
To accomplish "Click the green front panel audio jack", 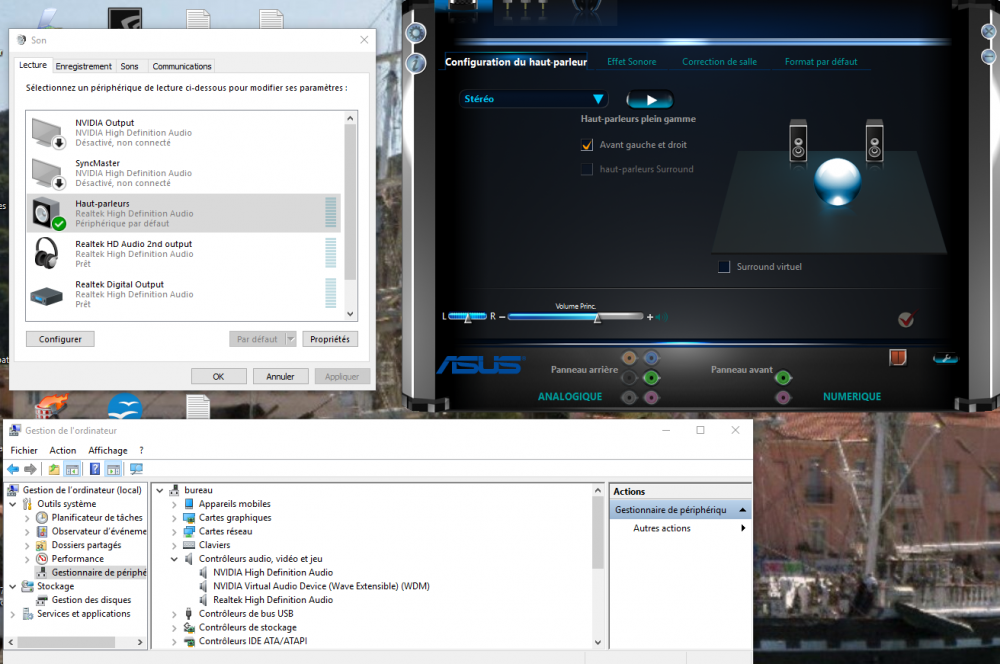I will [783, 377].
